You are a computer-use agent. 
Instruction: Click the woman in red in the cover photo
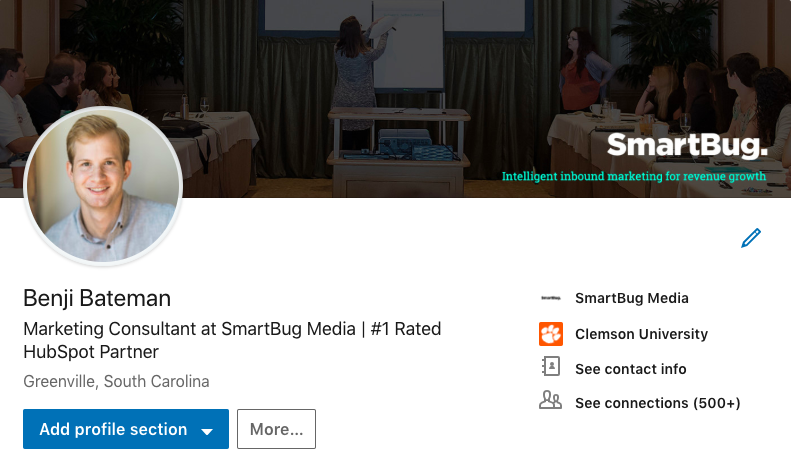(x=579, y=68)
